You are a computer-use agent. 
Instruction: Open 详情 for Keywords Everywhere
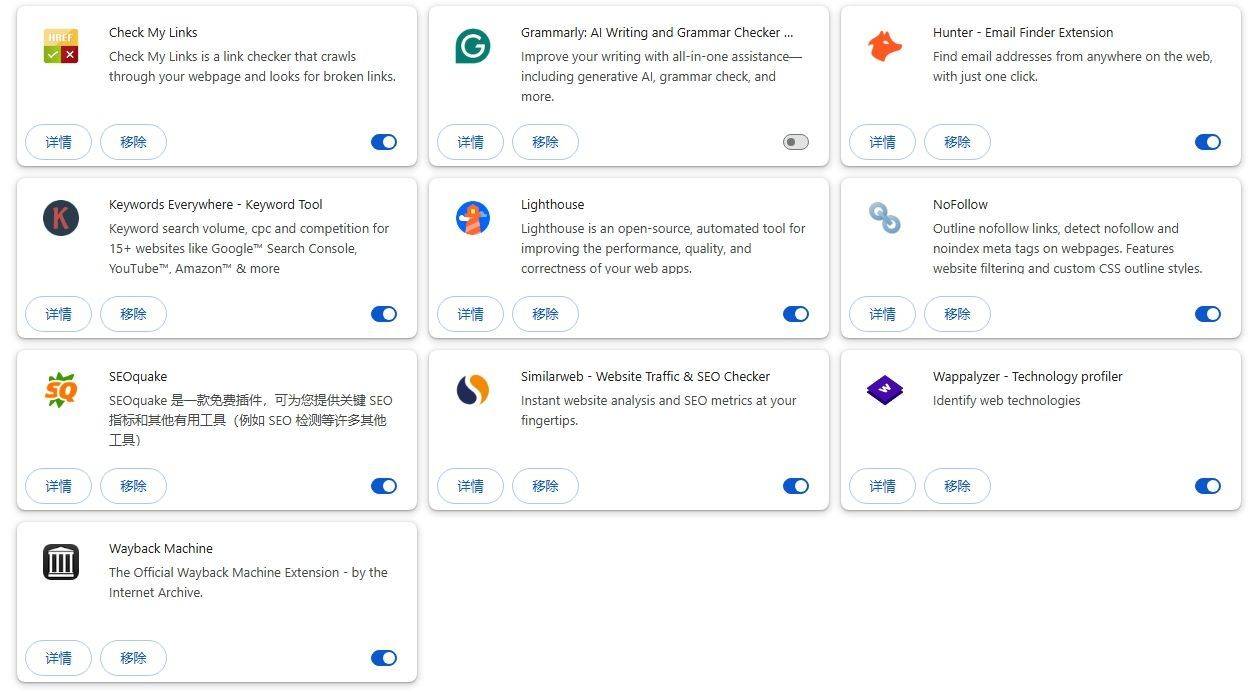point(58,314)
